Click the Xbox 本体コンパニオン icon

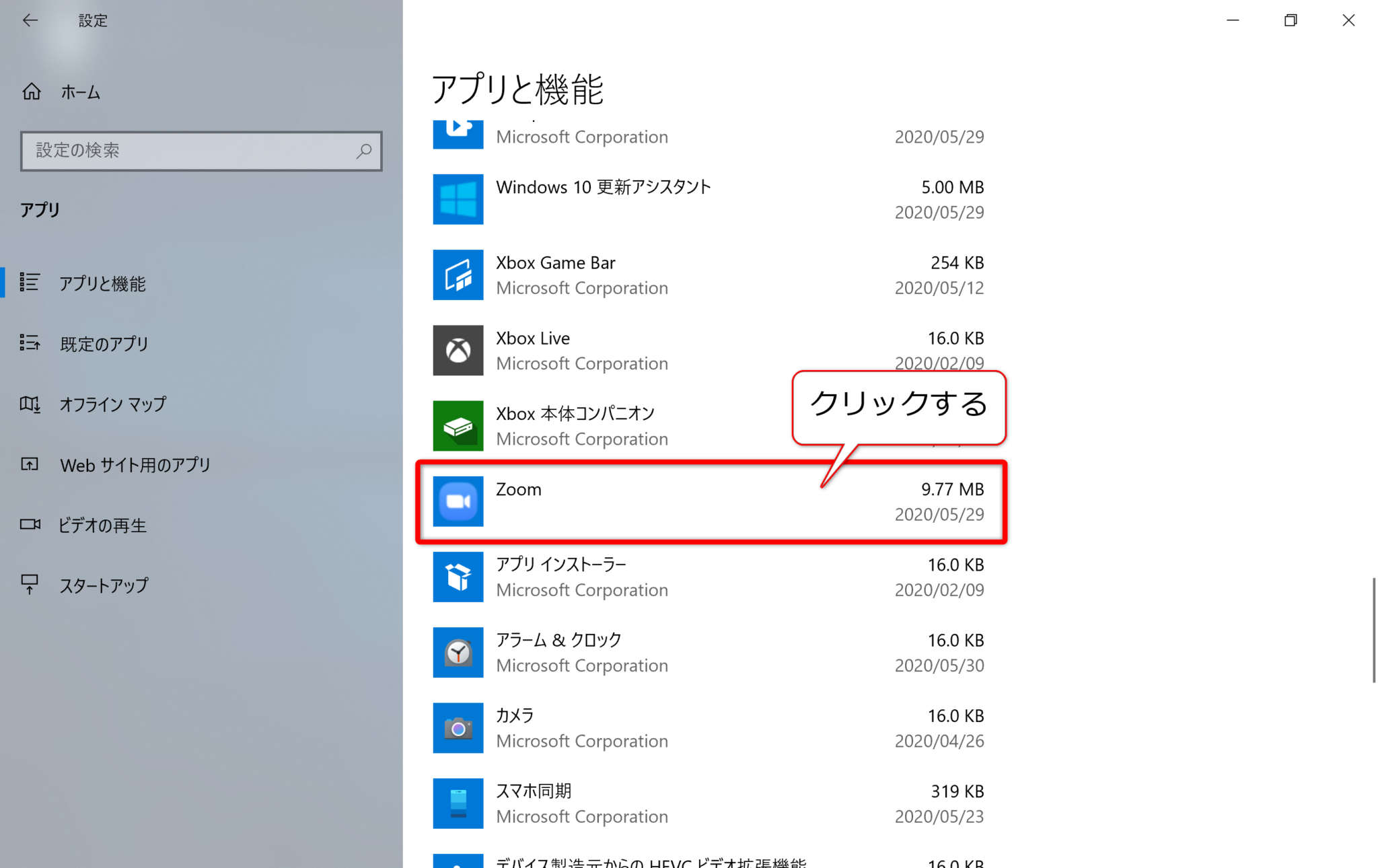coord(458,425)
